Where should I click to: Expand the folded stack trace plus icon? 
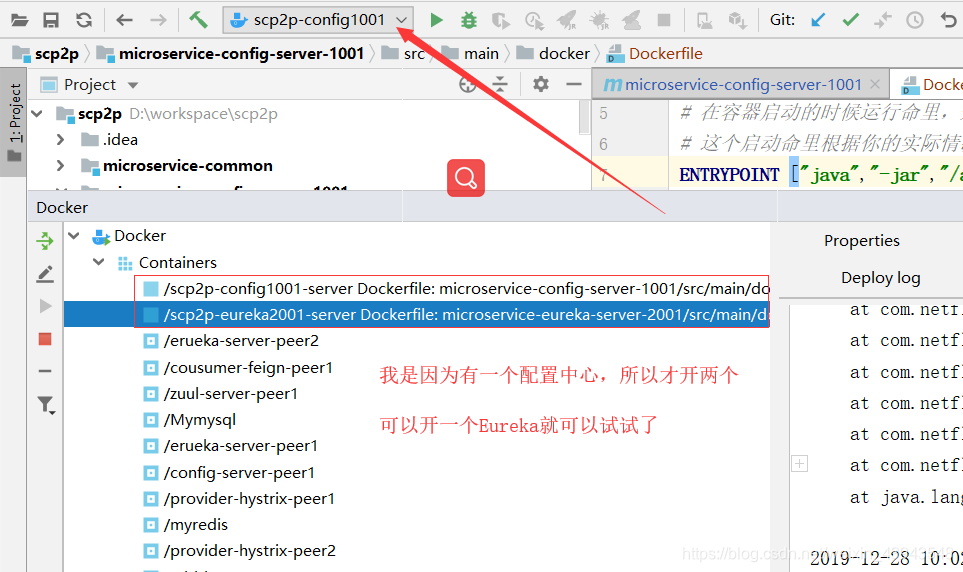click(799, 463)
